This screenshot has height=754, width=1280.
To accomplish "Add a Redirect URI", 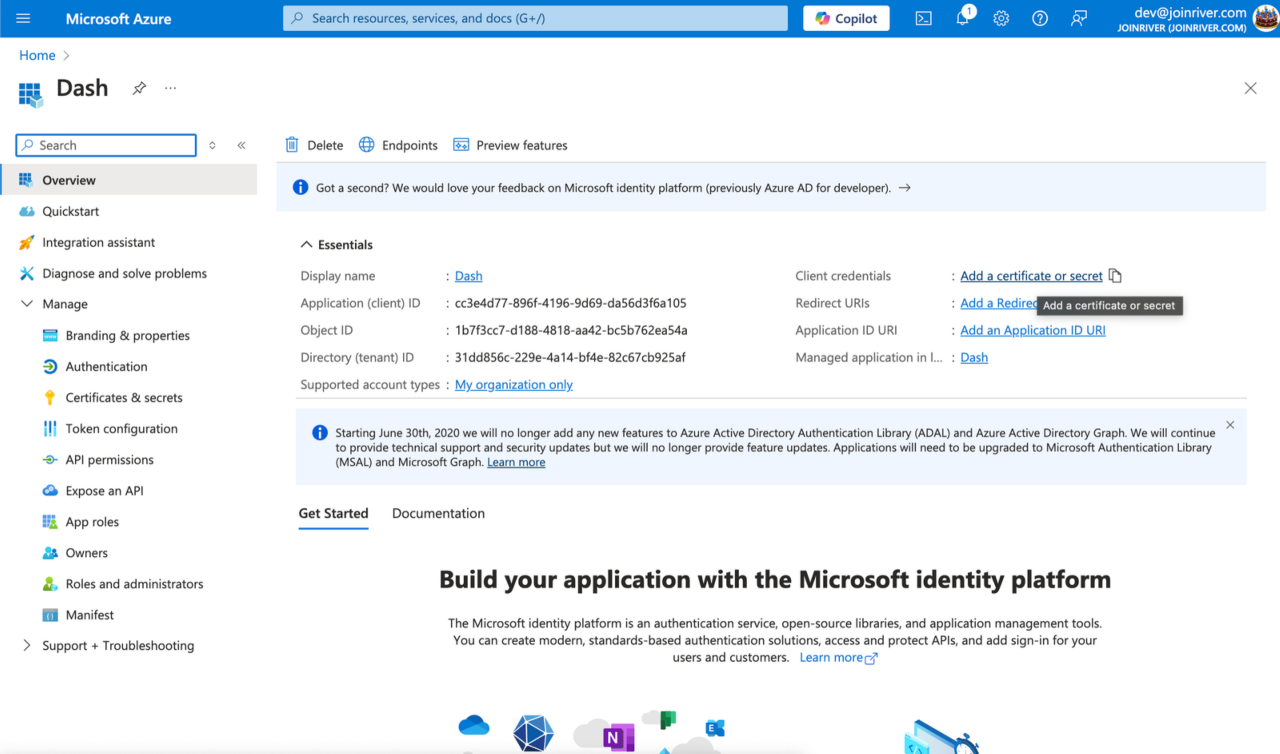I will point(995,303).
